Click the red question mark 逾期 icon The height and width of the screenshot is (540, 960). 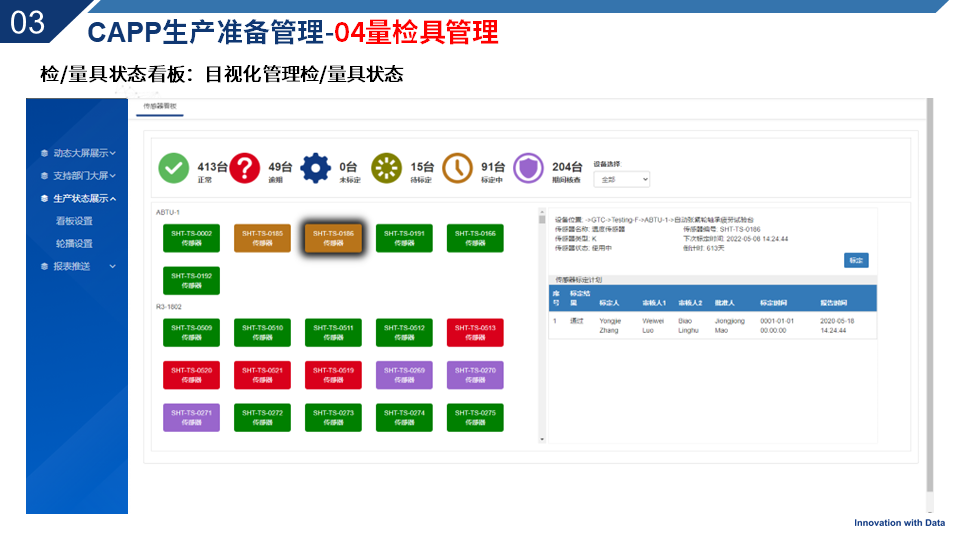tap(245, 169)
